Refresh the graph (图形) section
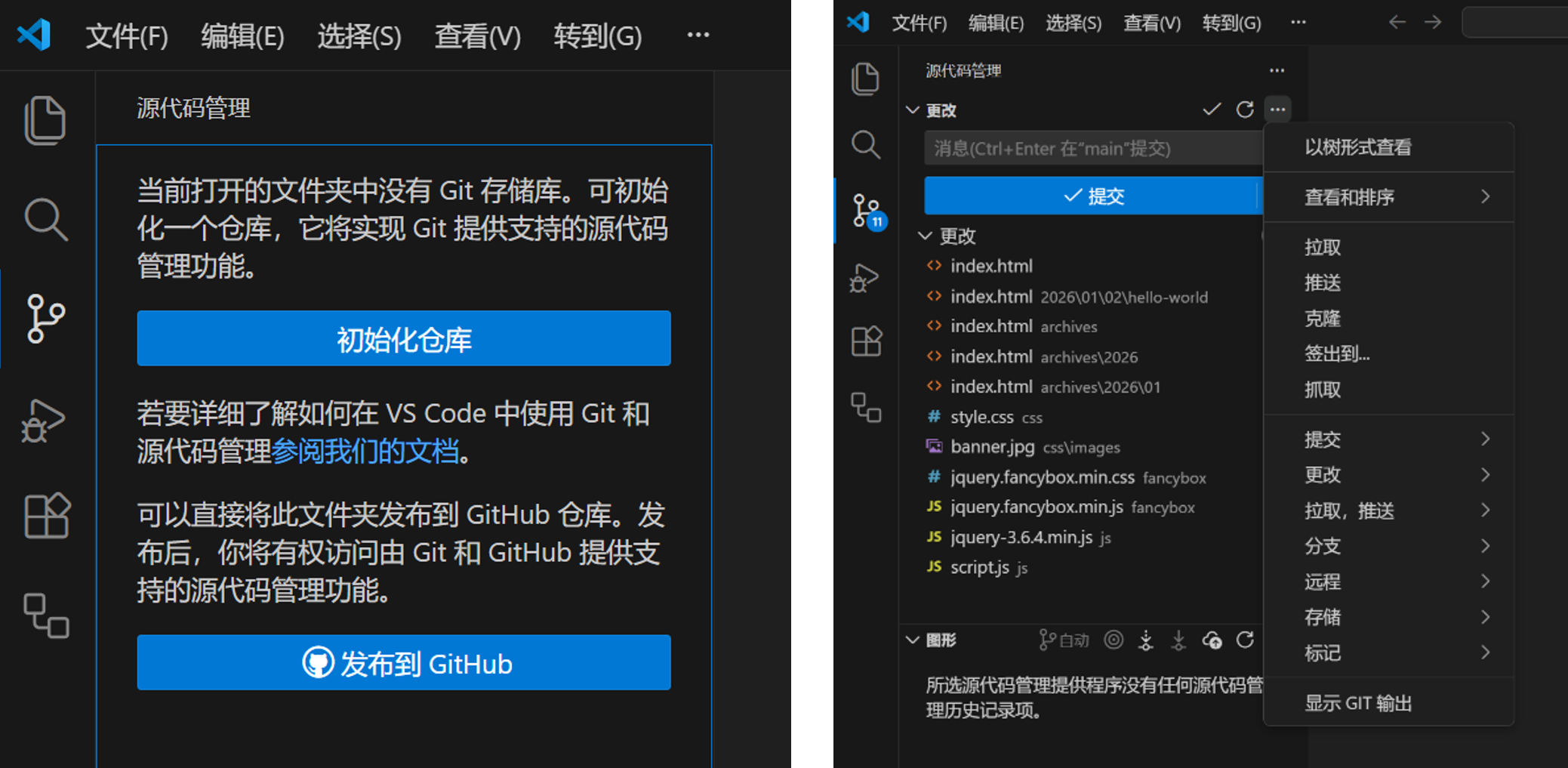Screen dimensions: 1568x768 1245,640
